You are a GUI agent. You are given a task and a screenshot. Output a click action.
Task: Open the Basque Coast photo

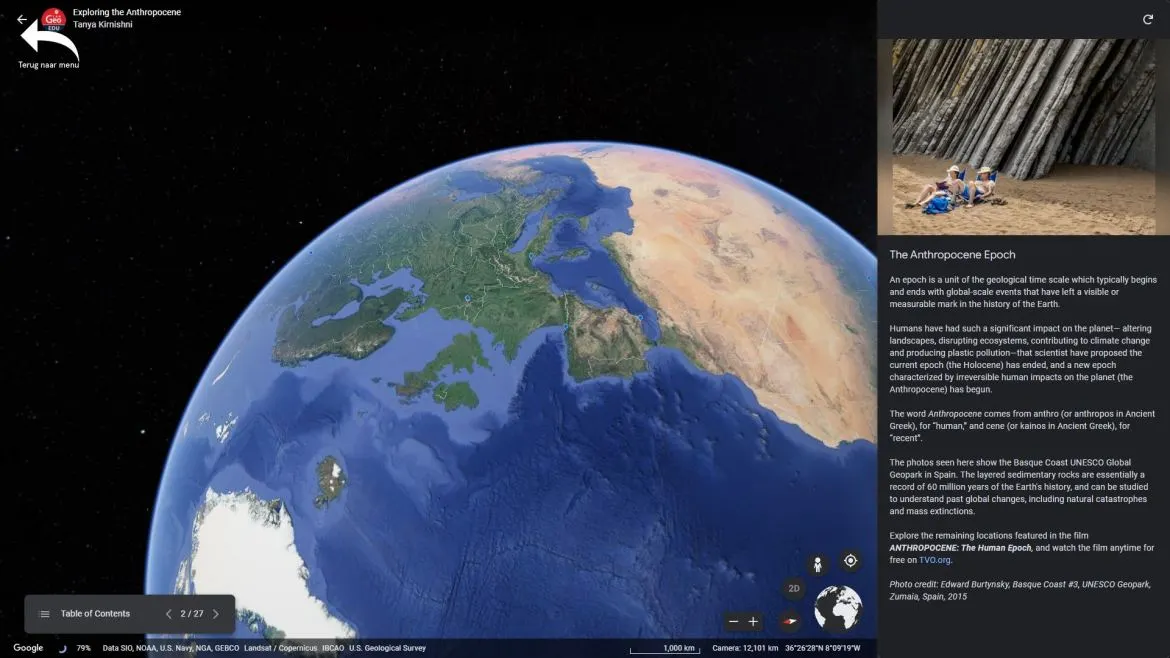(1024, 137)
